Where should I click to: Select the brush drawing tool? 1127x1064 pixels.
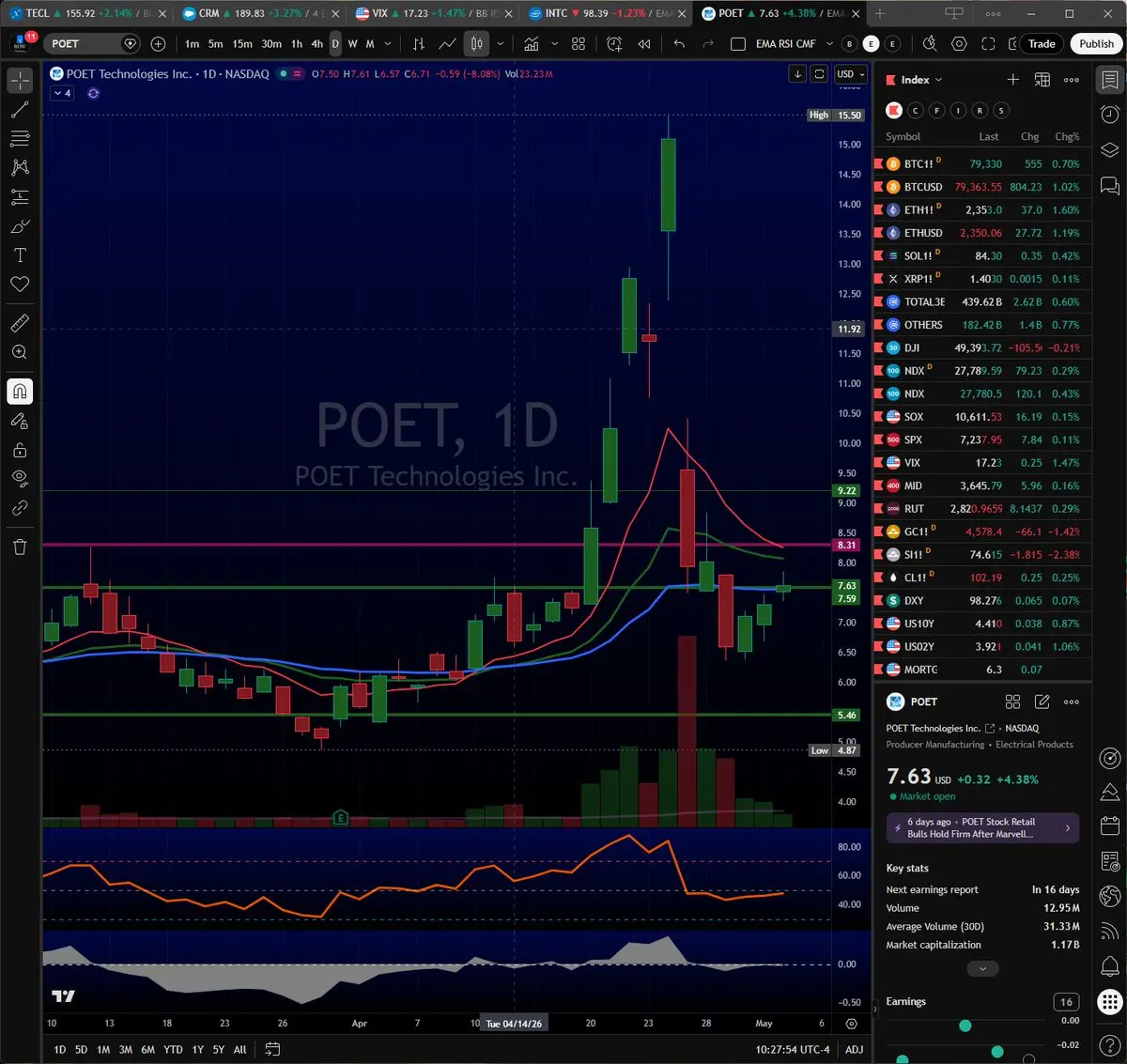[x=20, y=226]
